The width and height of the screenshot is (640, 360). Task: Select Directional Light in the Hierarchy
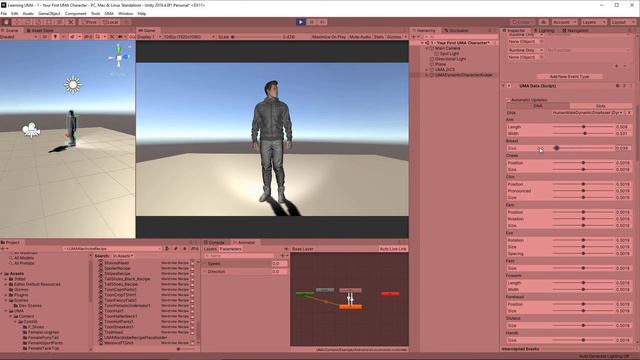click(x=451, y=59)
